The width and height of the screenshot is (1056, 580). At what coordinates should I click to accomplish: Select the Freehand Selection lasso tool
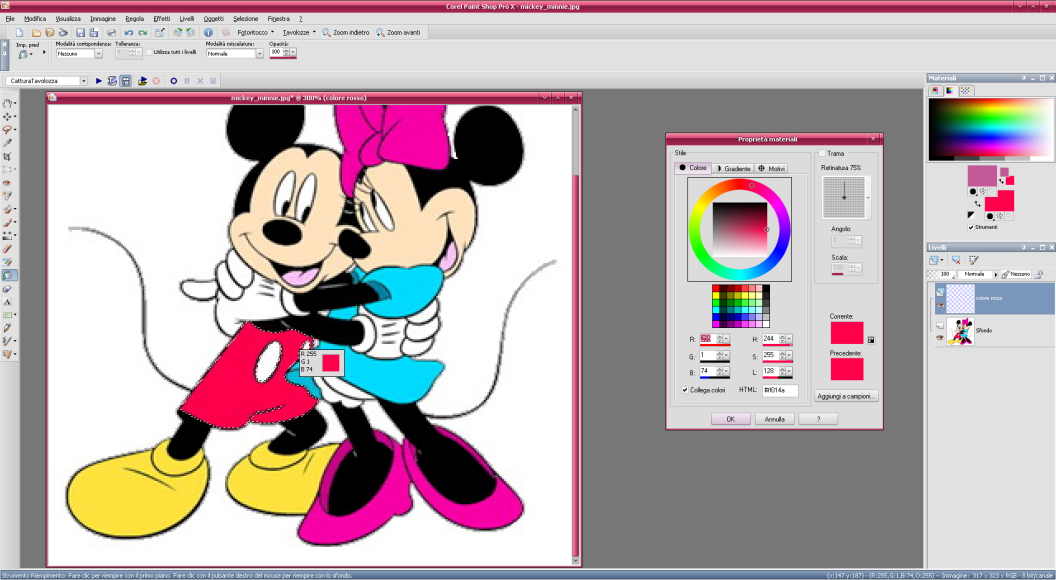7,129
